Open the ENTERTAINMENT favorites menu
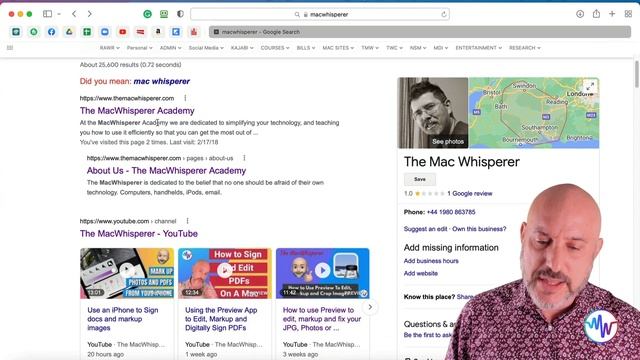The width and height of the screenshot is (640, 360). (478, 48)
